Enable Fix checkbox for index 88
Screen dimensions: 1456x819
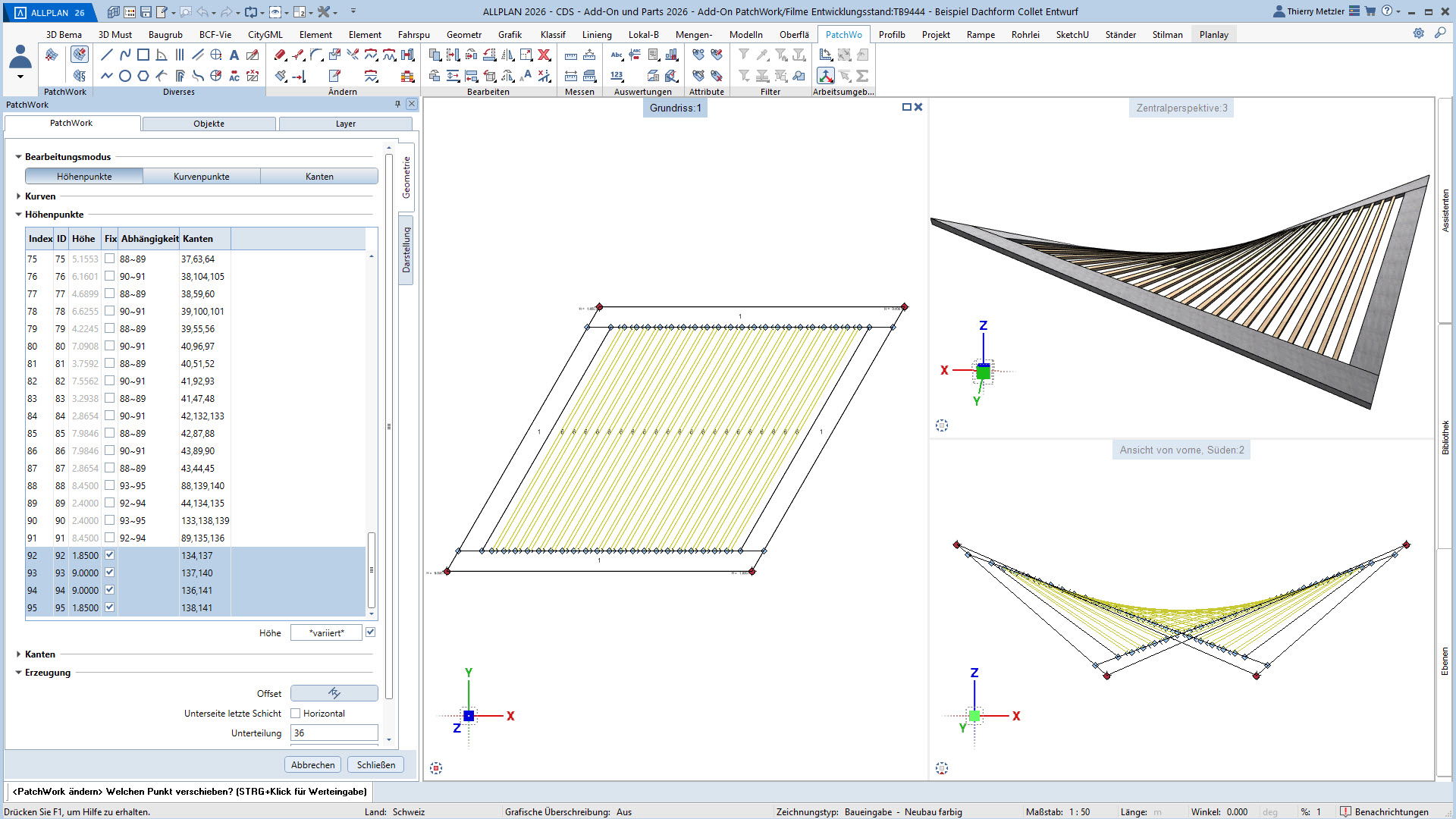tap(109, 485)
